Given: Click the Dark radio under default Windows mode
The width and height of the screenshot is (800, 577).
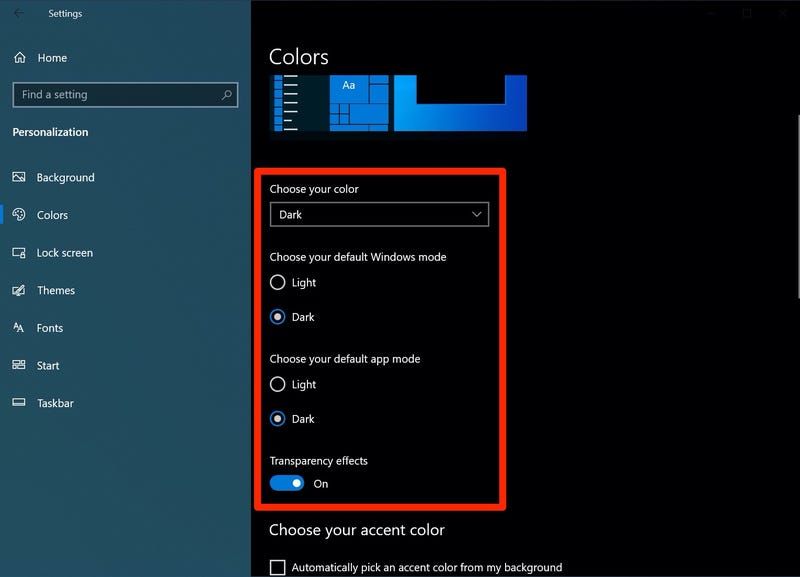Looking at the screenshot, I should 277,317.
